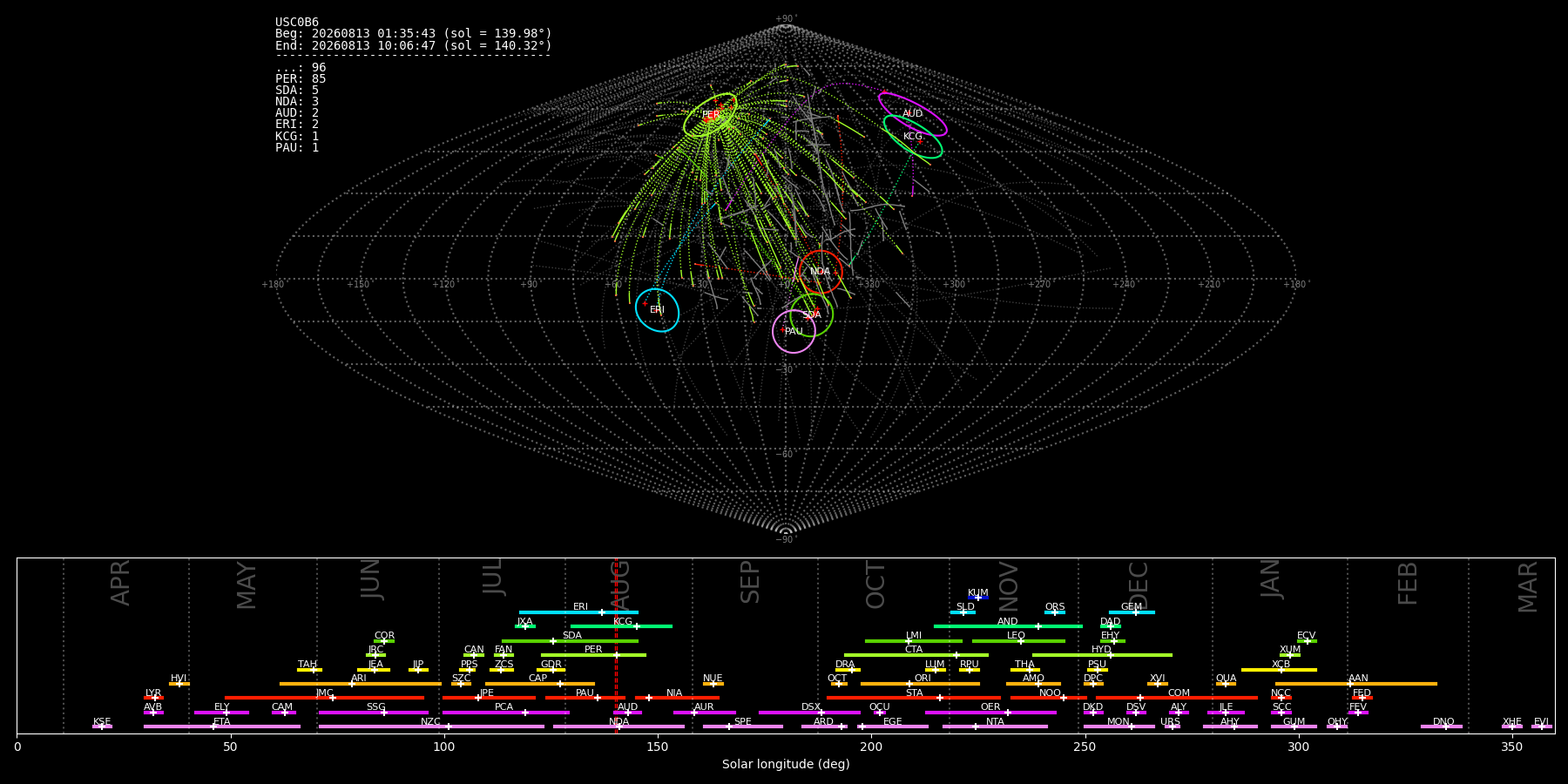The image size is (1568, 784).
Task: Click the green SDA radiant circle
Action: pos(811,314)
